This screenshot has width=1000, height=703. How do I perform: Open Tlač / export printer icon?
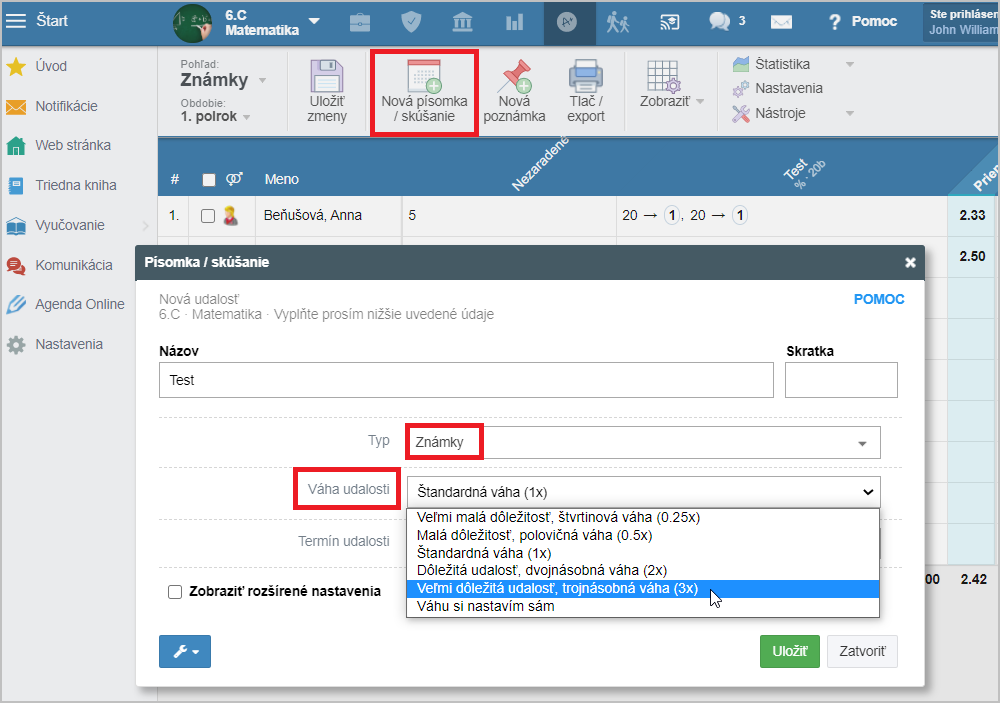click(x=585, y=76)
